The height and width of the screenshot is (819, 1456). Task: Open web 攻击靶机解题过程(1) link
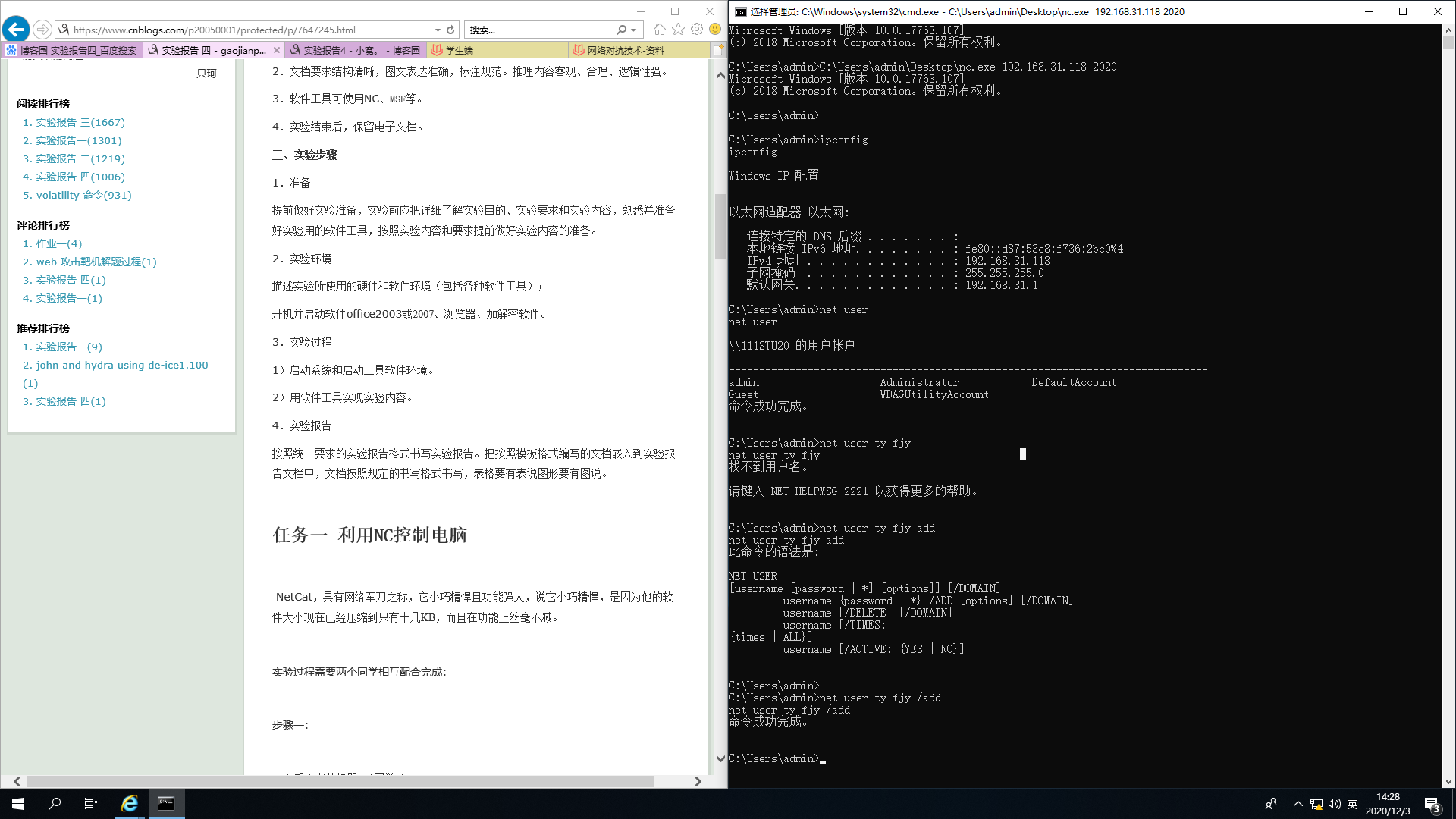(96, 262)
